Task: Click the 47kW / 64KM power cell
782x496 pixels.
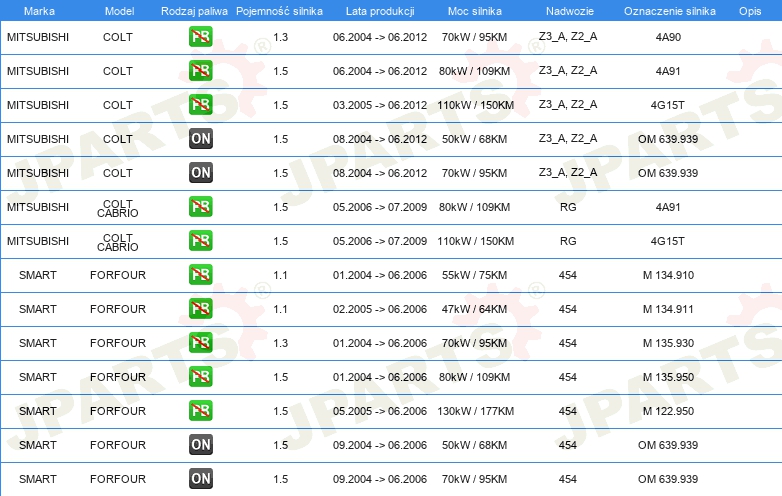Action: click(474, 309)
